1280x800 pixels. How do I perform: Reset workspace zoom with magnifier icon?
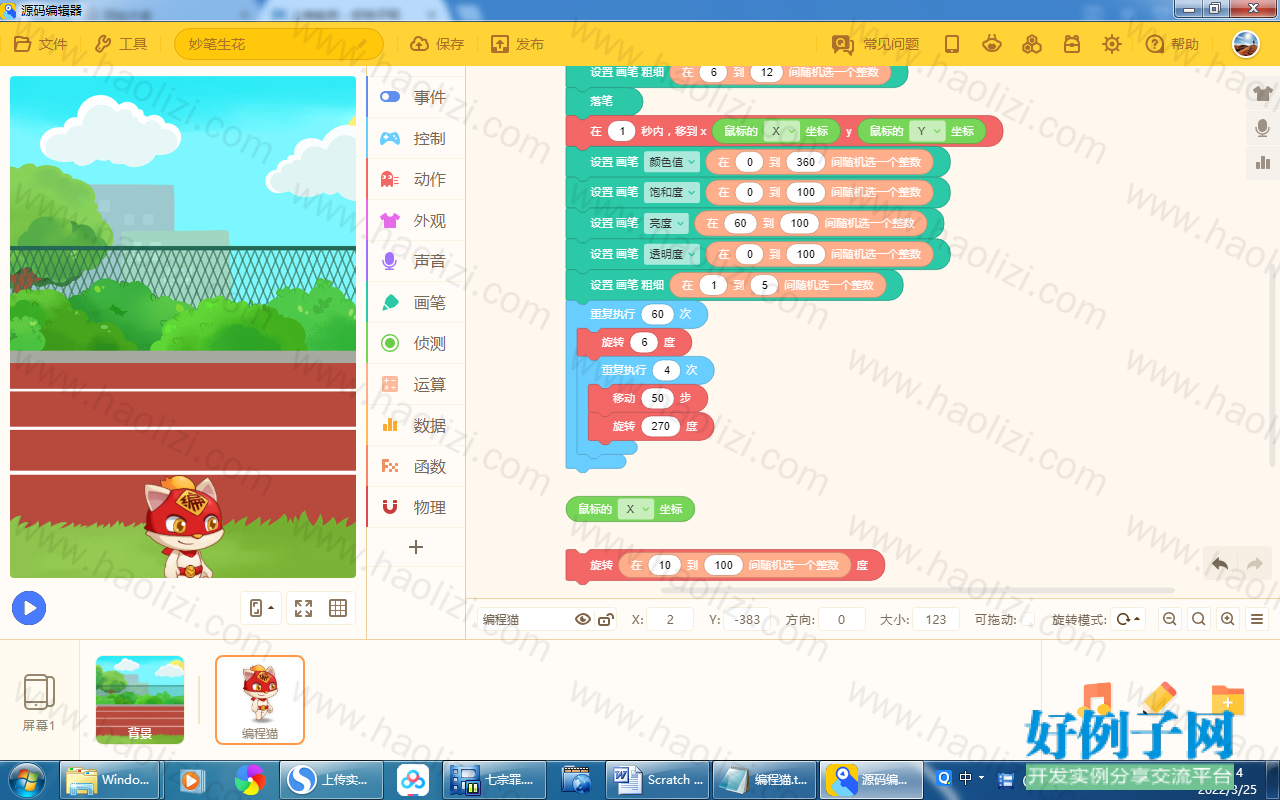[x=1198, y=619]
